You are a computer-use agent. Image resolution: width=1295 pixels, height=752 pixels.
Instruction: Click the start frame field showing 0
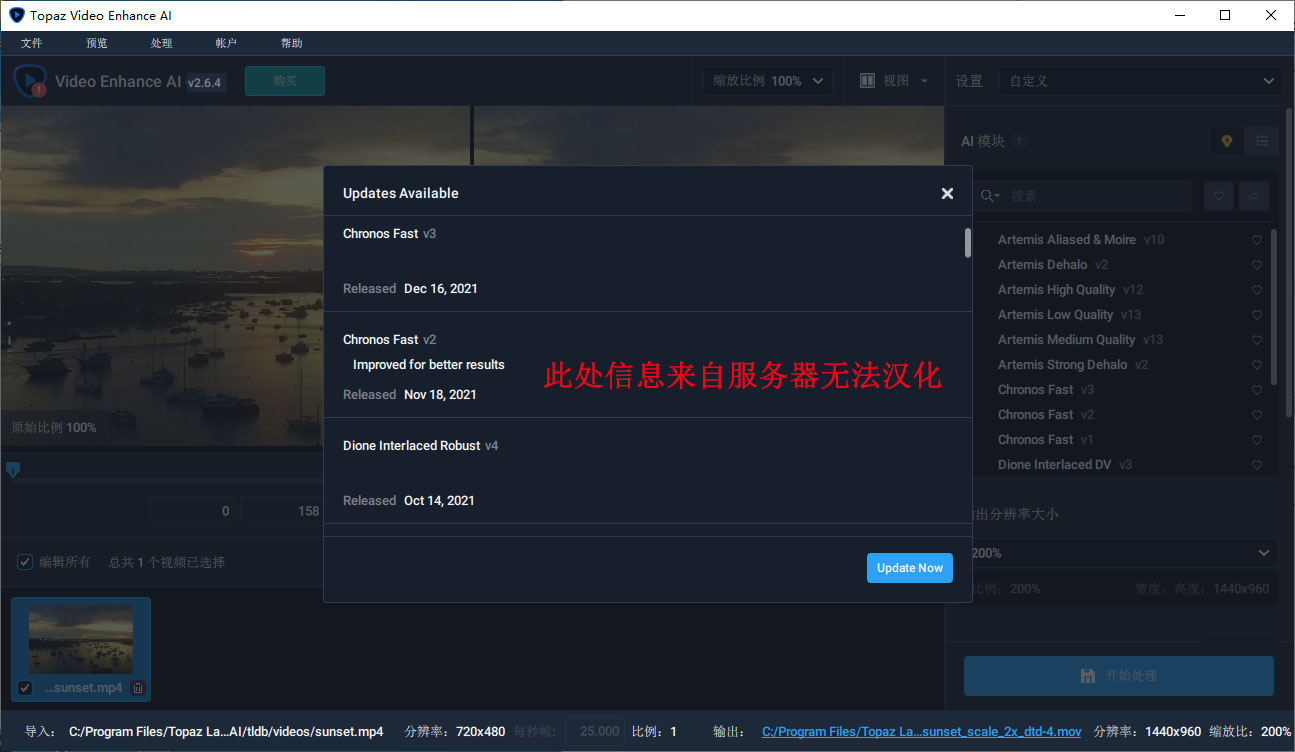(x=192, y=511)
